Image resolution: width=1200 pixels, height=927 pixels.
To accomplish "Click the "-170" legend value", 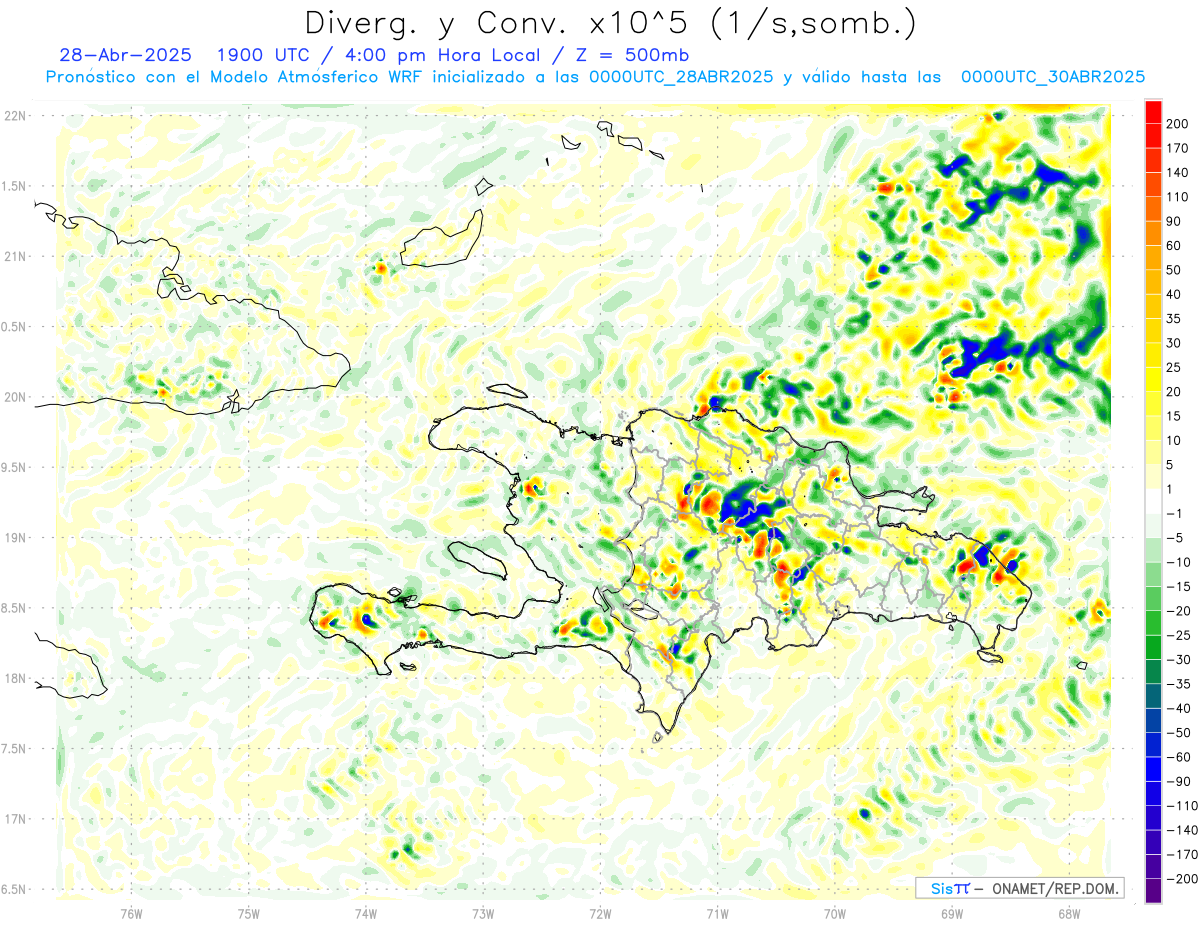I will pos(1181,854).
